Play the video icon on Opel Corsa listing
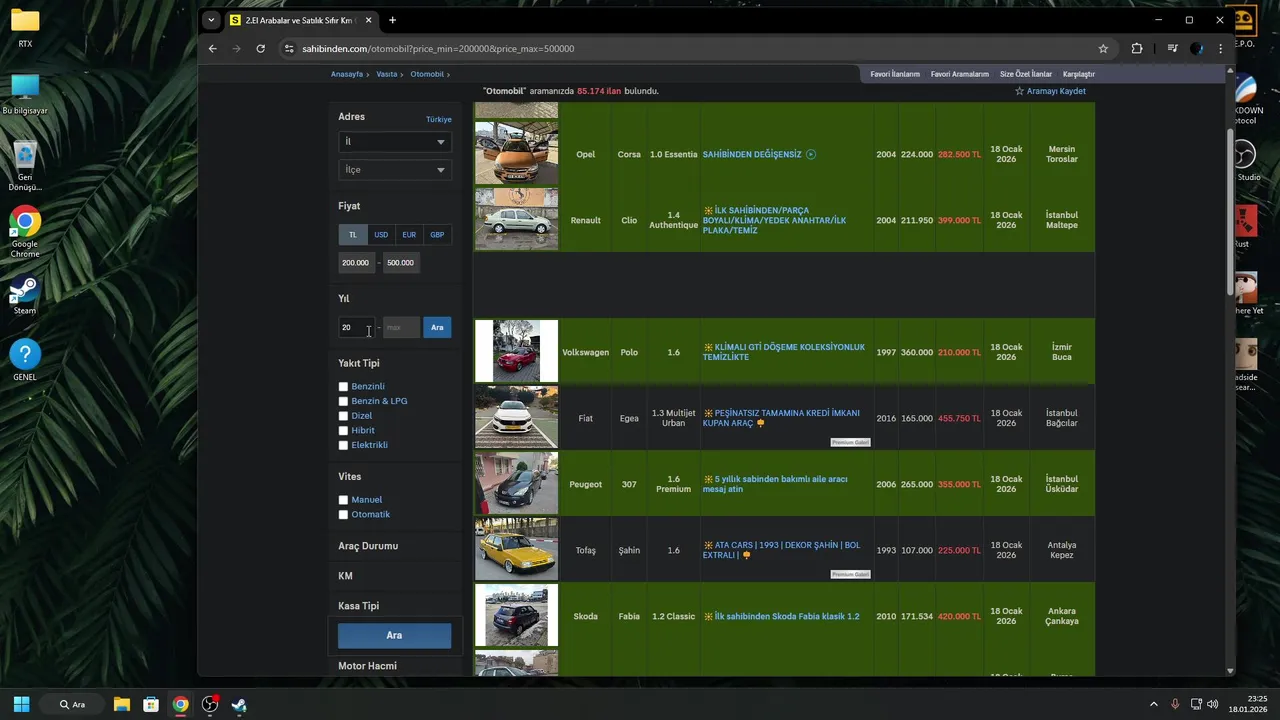1280x720 pixels. click(811, 154)
